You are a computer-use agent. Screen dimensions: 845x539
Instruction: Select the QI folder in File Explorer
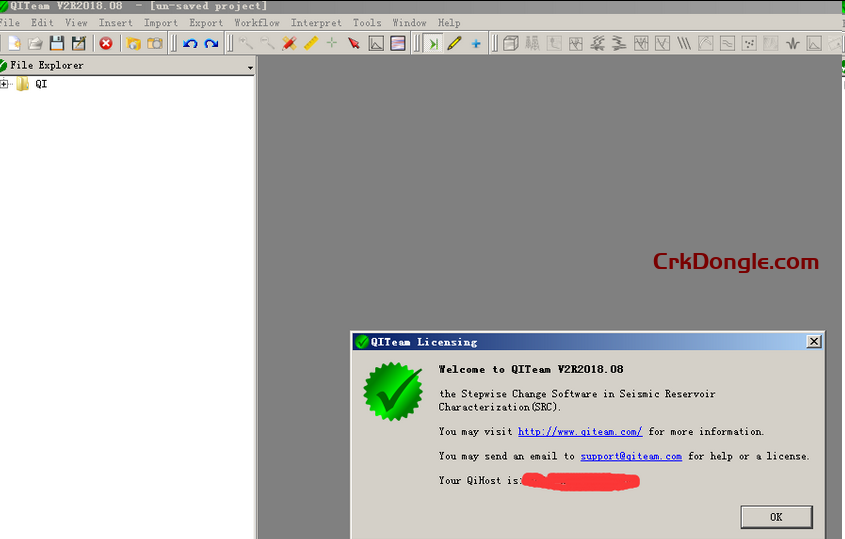coord(40,84)
